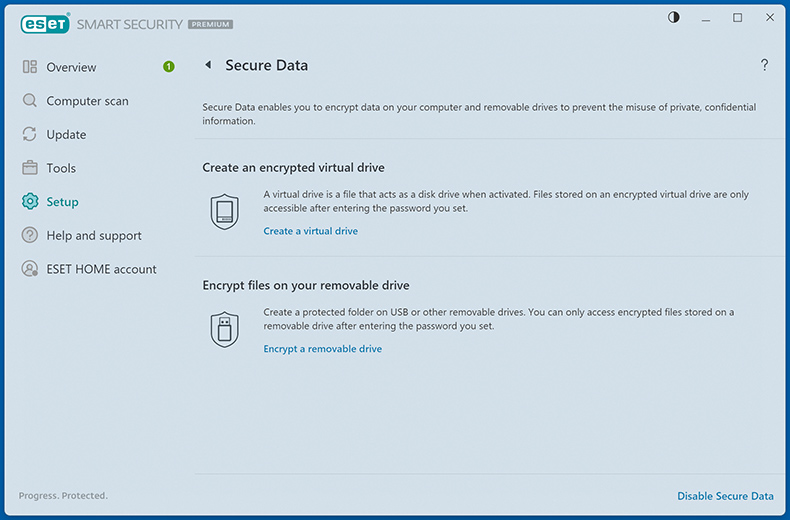Select the Setup menu item
Image resolution: width=790 pixels, height=520 pixels.
62,202
